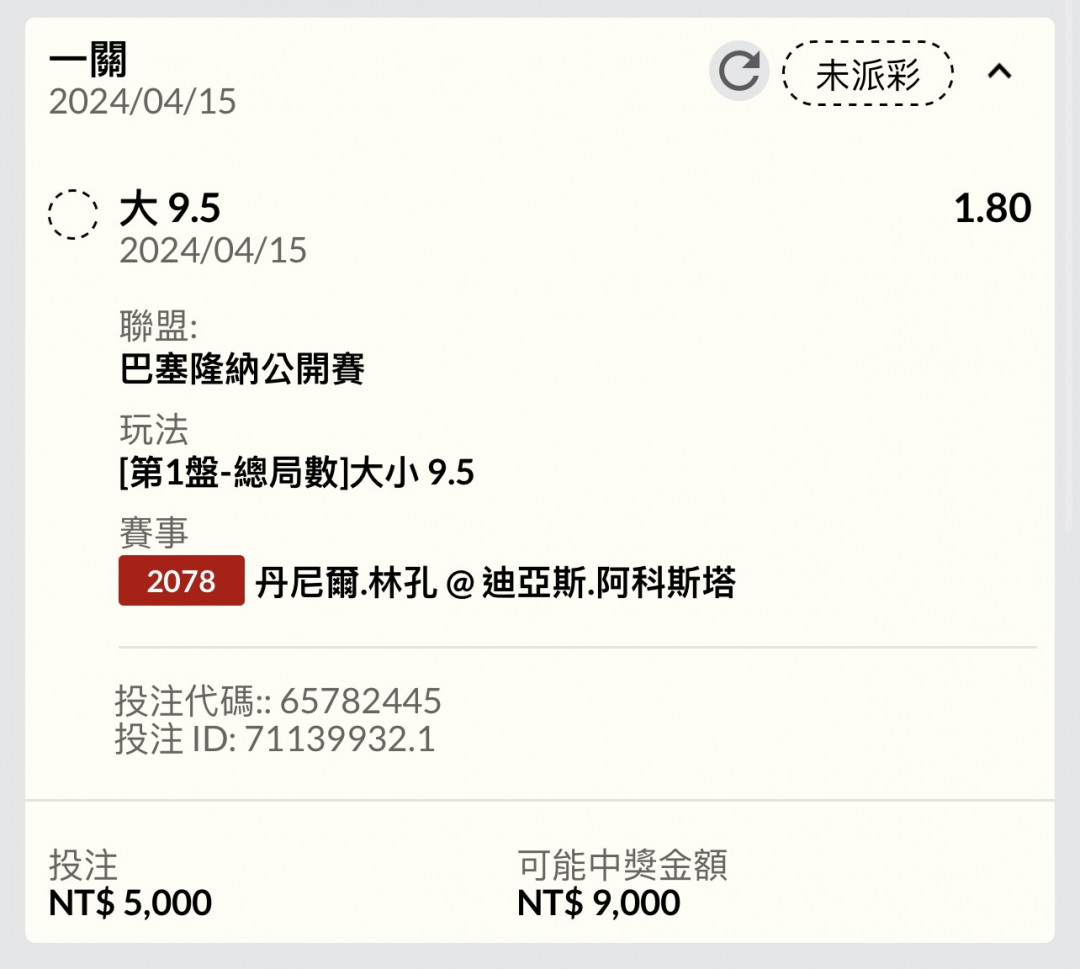The width and height of the screenshot is (1080, 969).
Task: Click the 玩法 label
Action: coord(154,429)
